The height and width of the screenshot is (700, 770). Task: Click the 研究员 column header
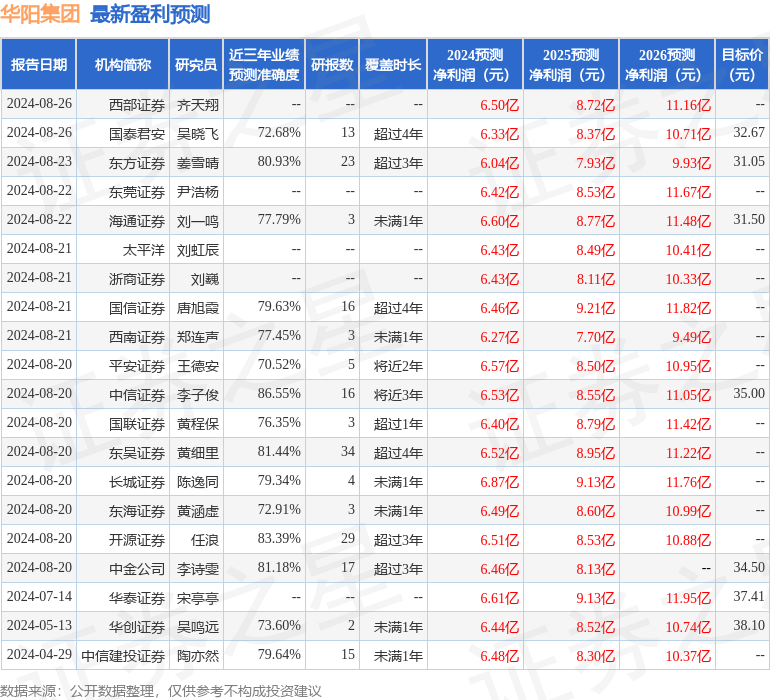(x=196, y=65)
